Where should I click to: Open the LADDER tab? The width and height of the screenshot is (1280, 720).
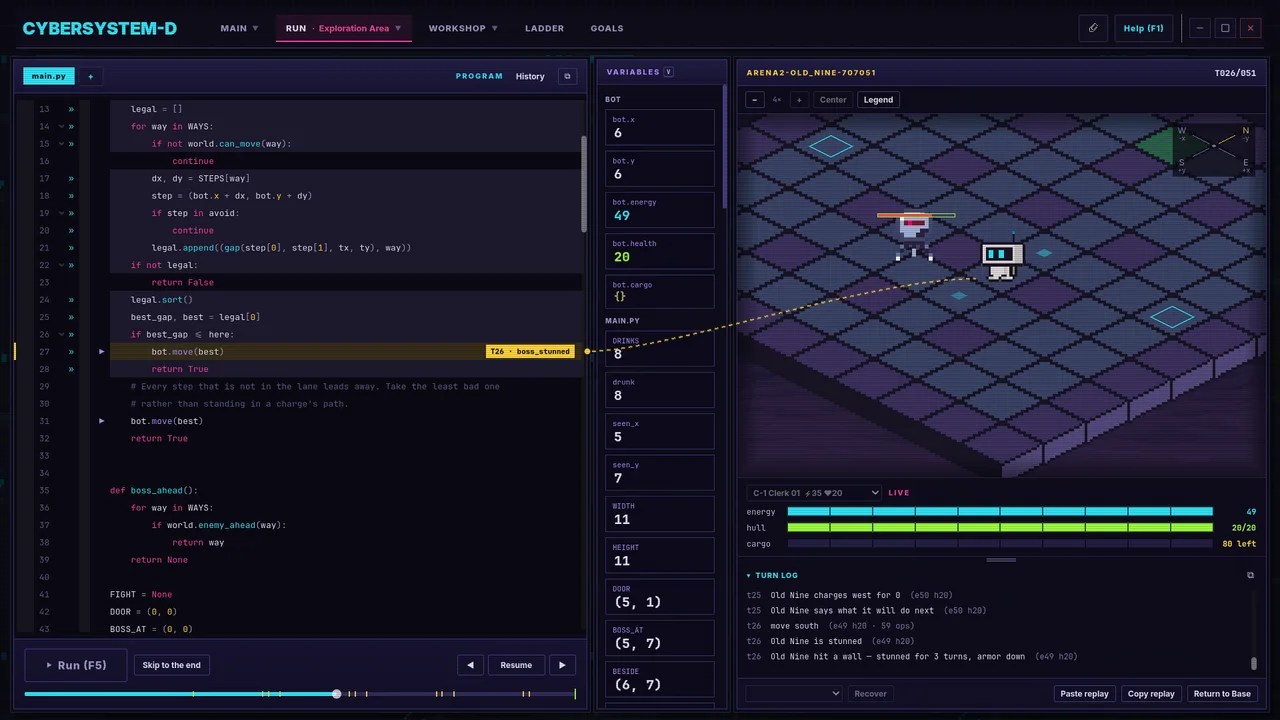(x=544, y=28)
